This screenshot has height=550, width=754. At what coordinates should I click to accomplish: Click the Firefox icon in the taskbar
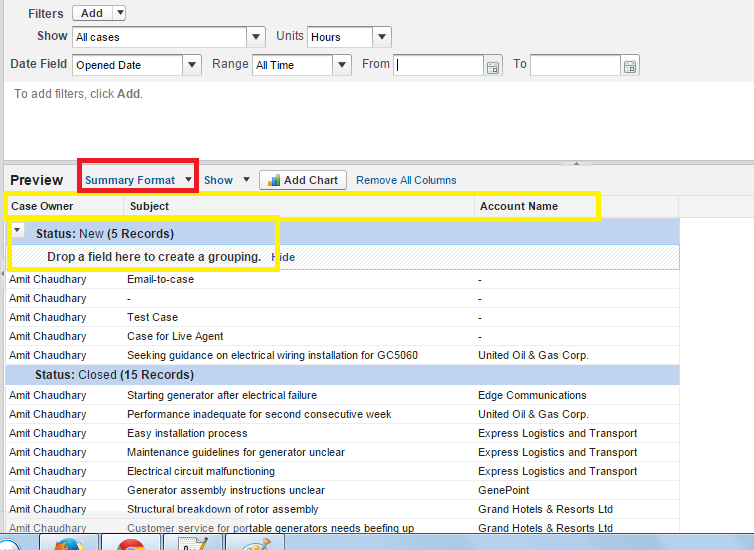[x=69, y=543]
